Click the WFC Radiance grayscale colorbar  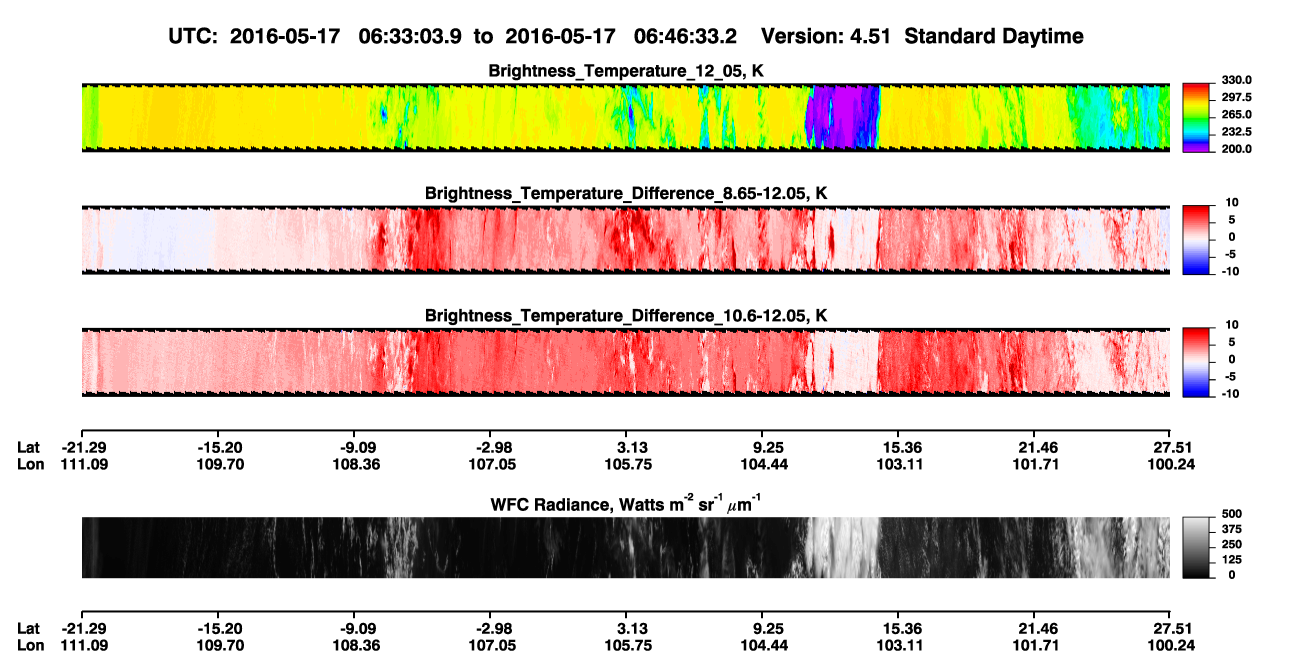point(1196,545)
